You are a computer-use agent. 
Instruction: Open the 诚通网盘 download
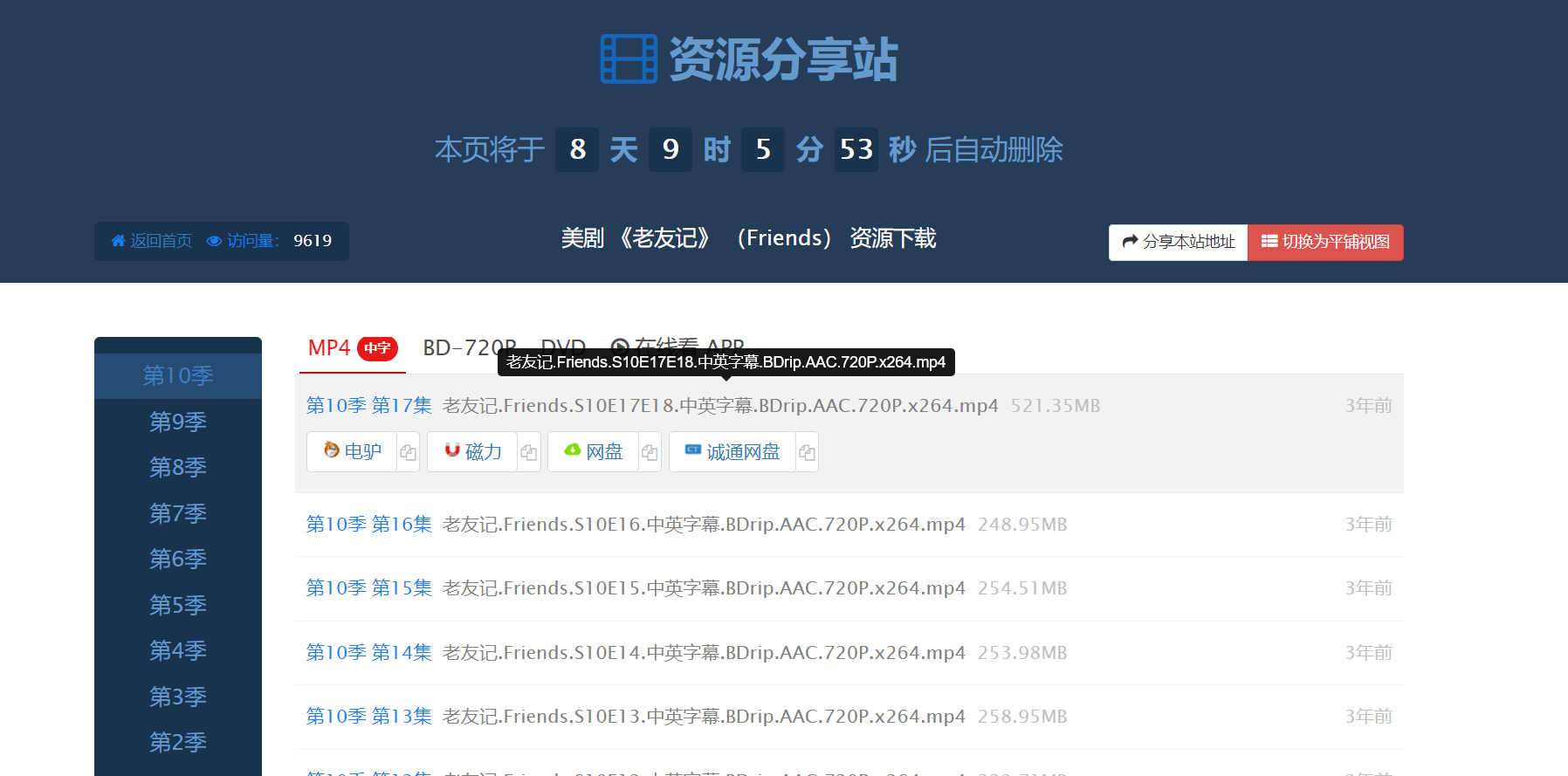coord(732,452)
